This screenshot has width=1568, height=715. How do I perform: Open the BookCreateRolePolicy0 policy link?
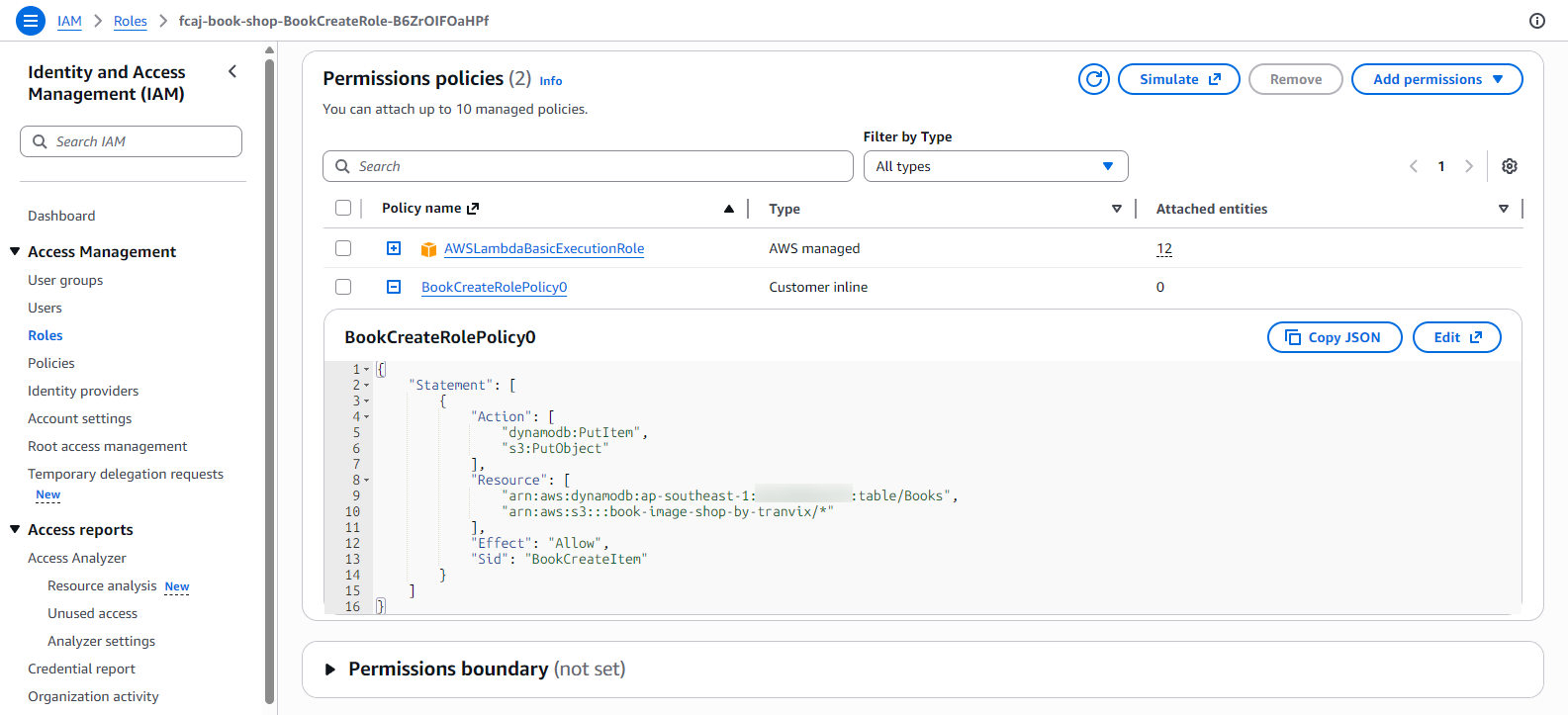pyautogui.click(x=494, y=287)
